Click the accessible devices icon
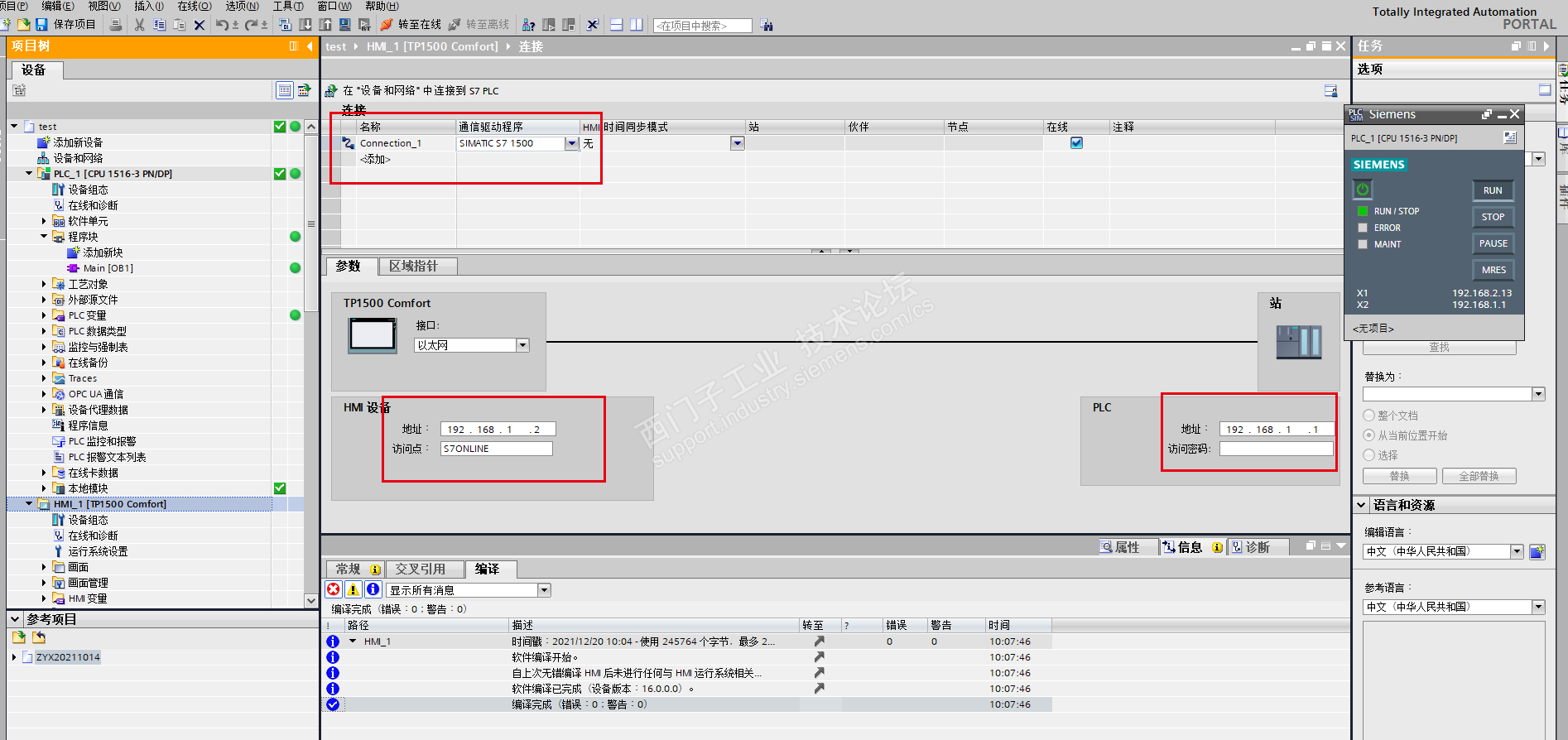 point(529,25)
